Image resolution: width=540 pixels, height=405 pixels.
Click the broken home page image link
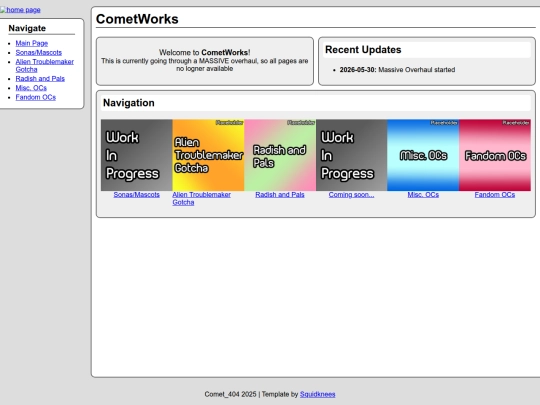(x=20, y=10)
